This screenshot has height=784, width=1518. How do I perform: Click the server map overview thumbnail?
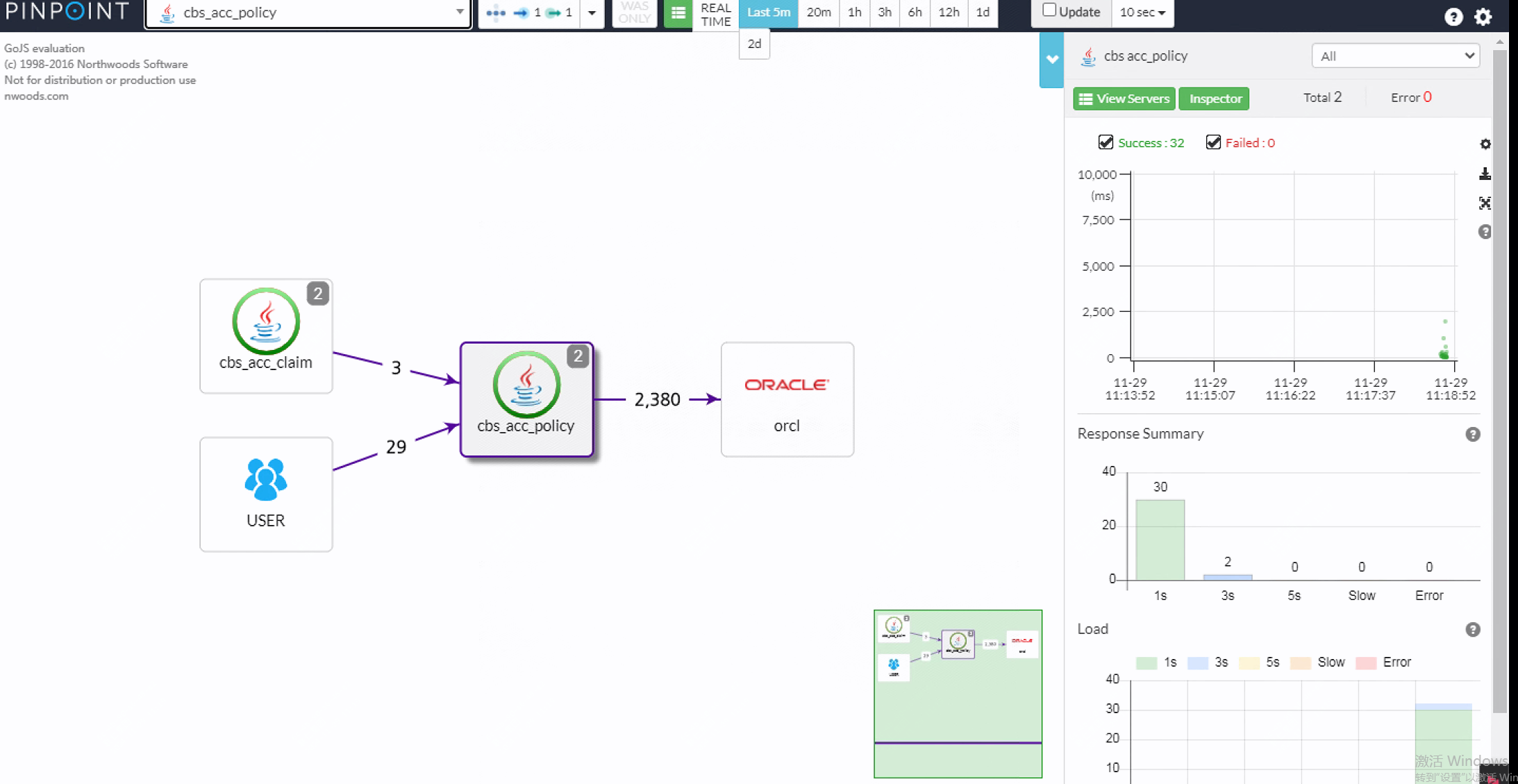[958, 693]
